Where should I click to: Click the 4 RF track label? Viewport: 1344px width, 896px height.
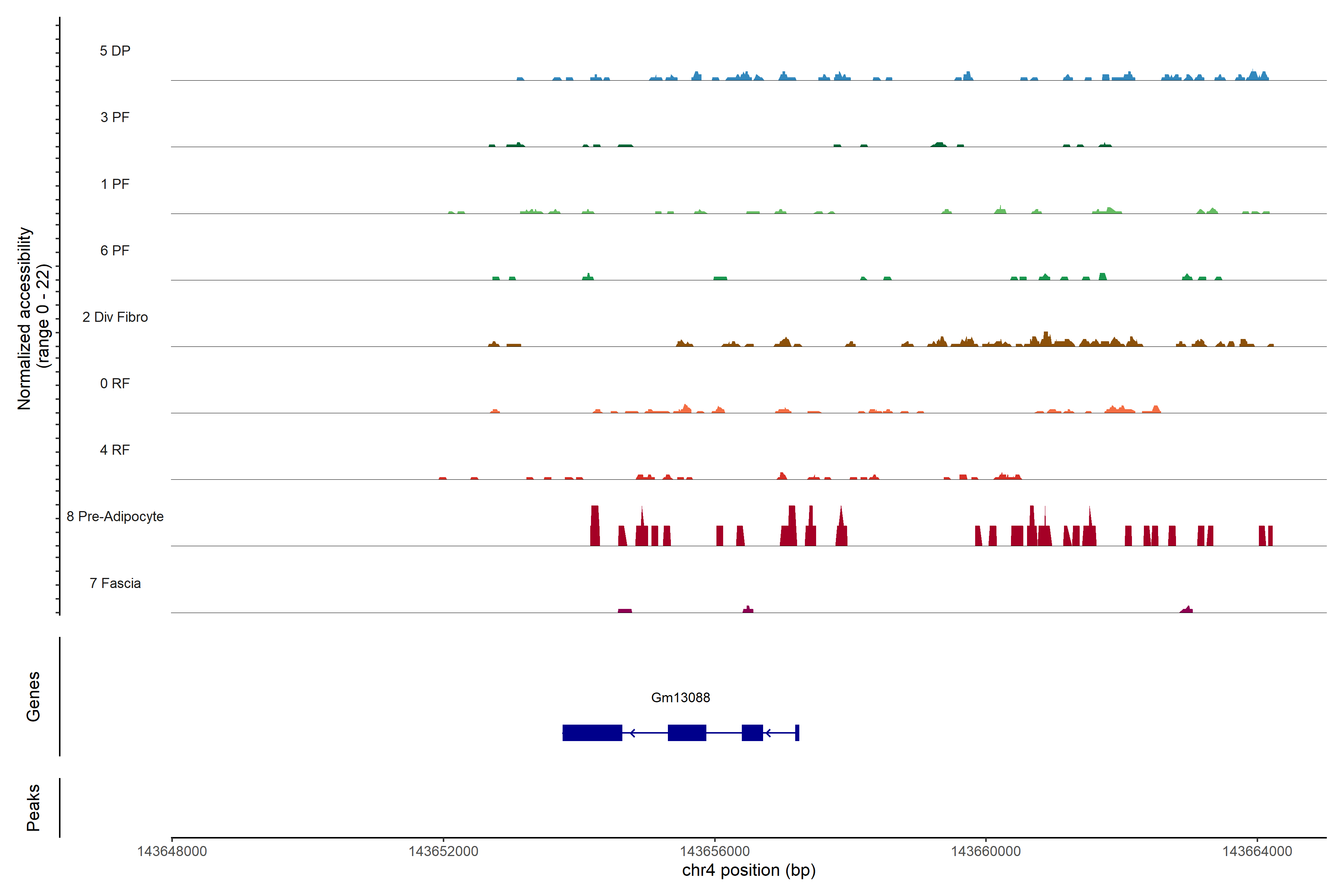pos(115,450)
